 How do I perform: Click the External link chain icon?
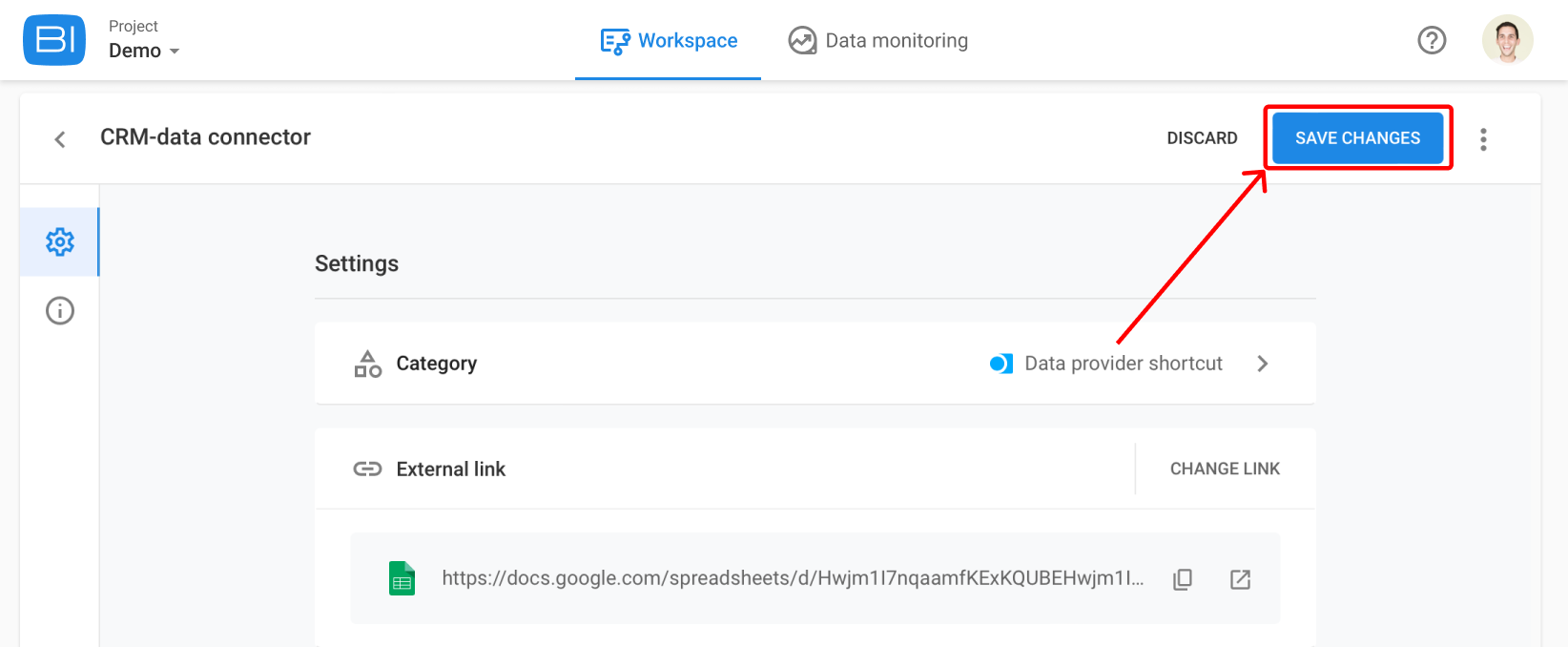pos(368,469)
